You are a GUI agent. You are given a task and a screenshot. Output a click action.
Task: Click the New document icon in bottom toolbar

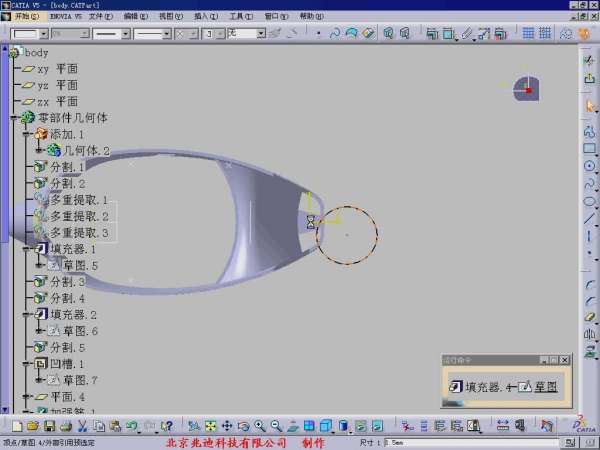tap(19, 426)
